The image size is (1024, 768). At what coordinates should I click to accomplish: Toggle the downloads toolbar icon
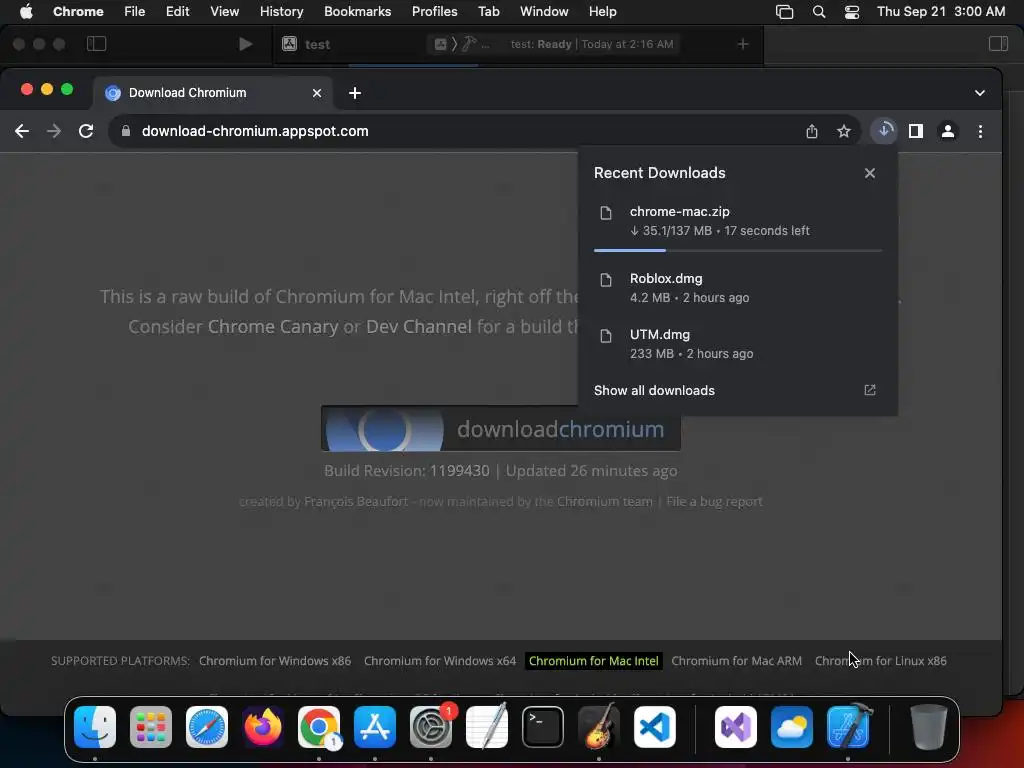click(x=884, y=131)
